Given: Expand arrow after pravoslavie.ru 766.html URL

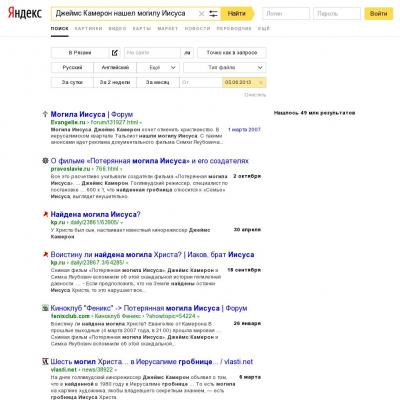Looking at the screenshot, I should 121,170.
